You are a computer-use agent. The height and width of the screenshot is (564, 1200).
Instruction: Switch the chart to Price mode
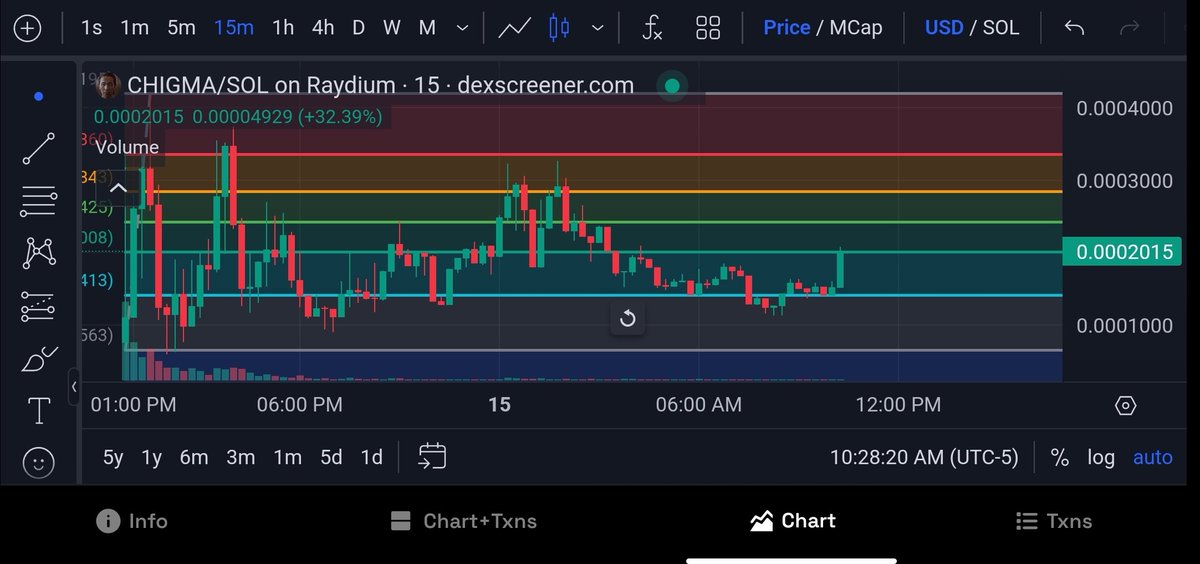[787, 28]
